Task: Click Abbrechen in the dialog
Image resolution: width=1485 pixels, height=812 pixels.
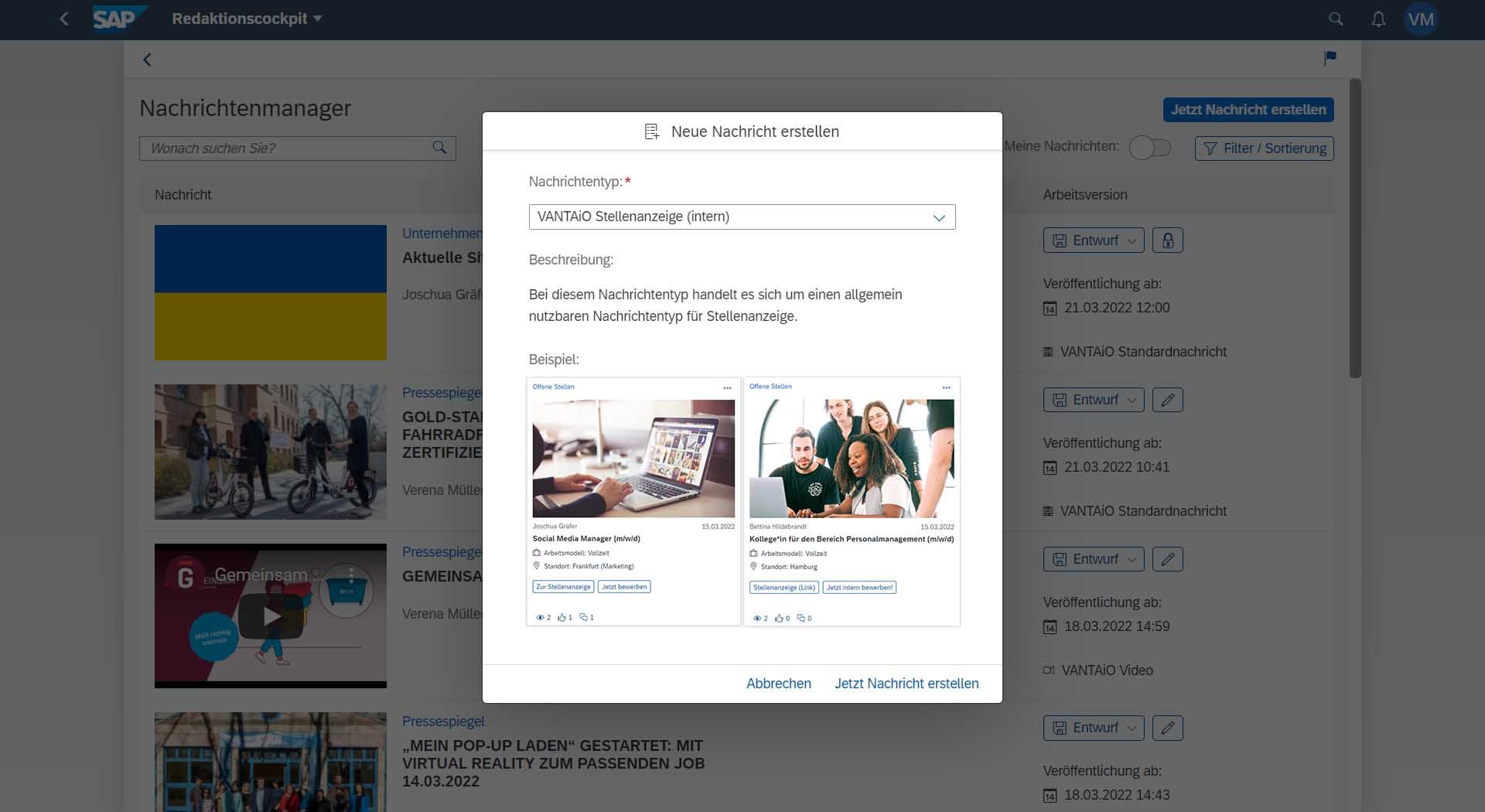Action: [778, 684]
